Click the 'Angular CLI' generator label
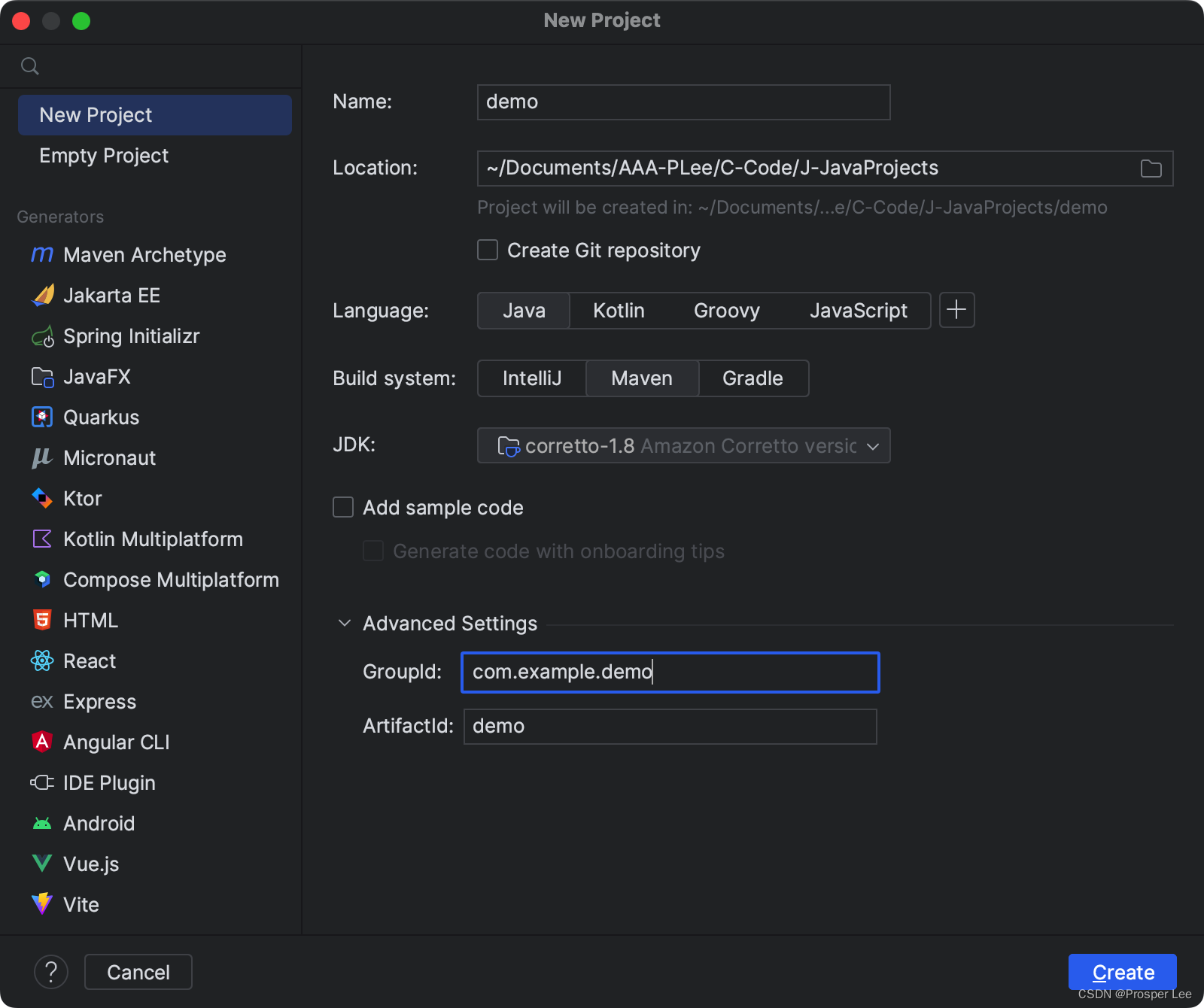The width and height of the screenshot is (1204, 1008). click(x=117, y=742)
